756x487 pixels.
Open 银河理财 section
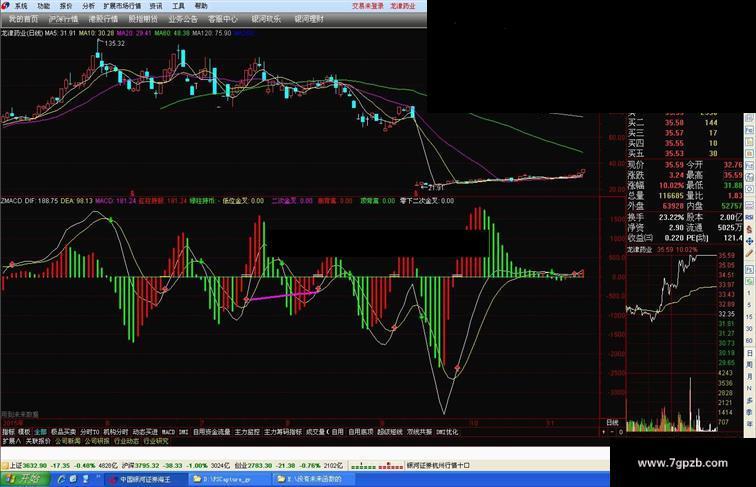(x=309, y=19)
